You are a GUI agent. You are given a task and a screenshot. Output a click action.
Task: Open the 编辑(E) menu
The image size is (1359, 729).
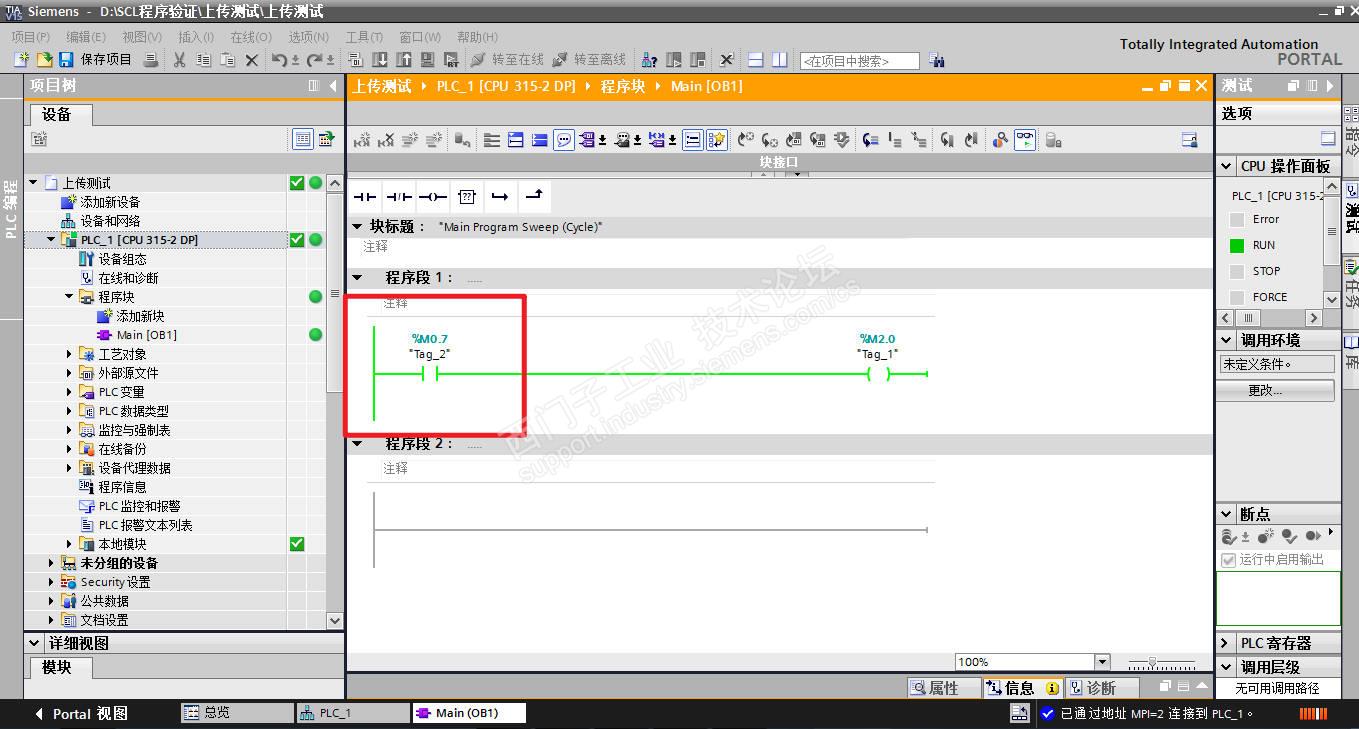click(86, 37)
